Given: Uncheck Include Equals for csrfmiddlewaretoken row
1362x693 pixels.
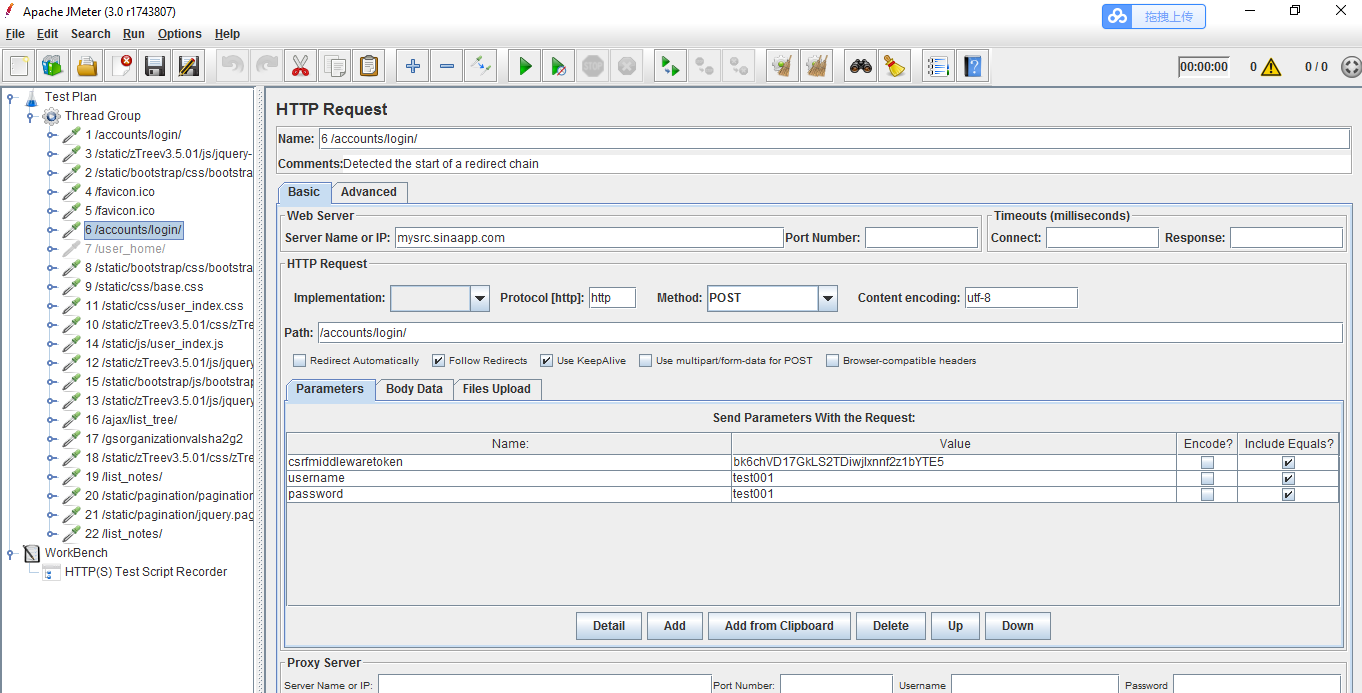Looking at the screenshot, I should [x=1288, y=463].
